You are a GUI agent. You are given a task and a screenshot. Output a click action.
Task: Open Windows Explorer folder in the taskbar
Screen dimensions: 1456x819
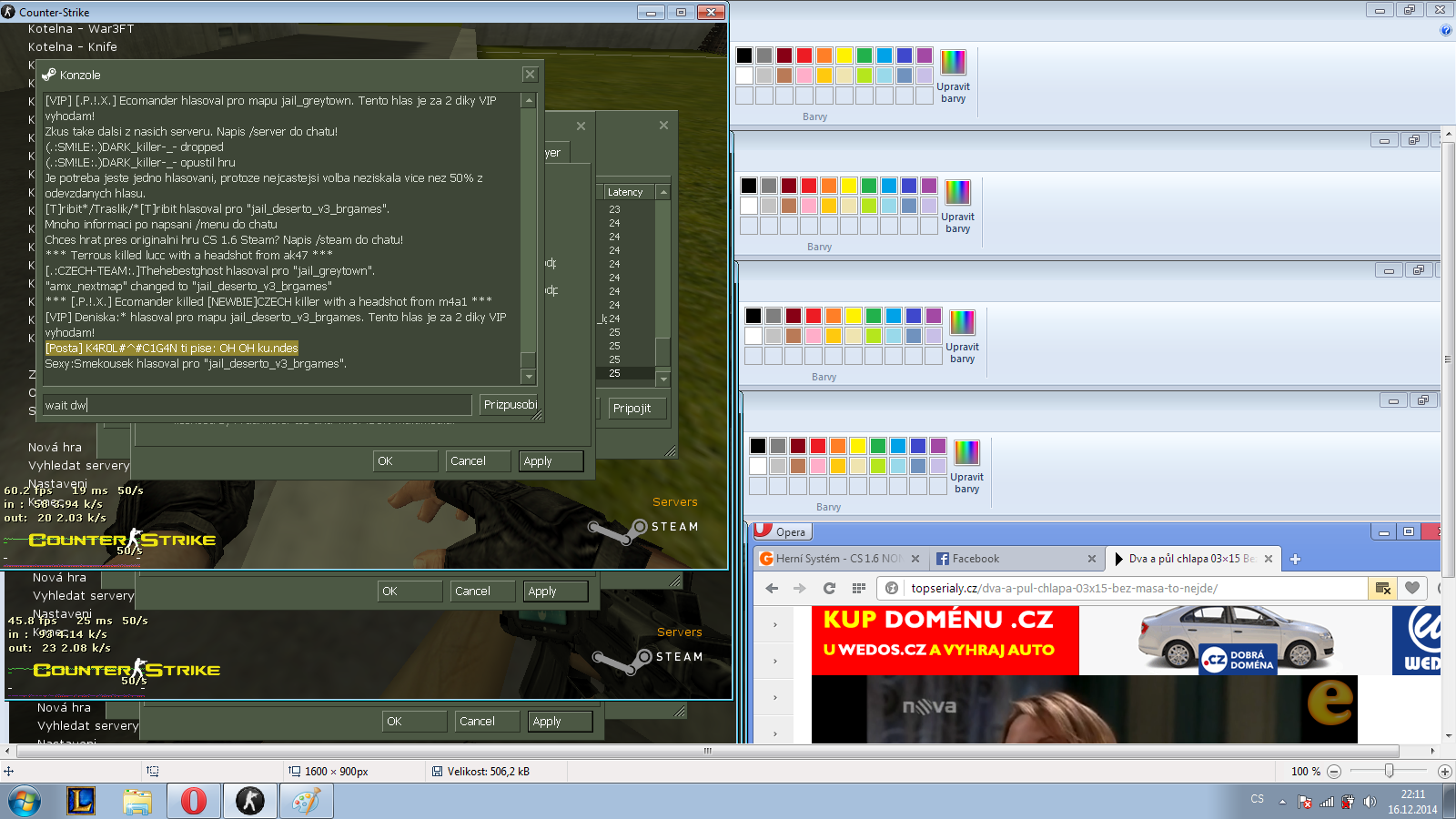pyautogui.click(x=137, y=801)
